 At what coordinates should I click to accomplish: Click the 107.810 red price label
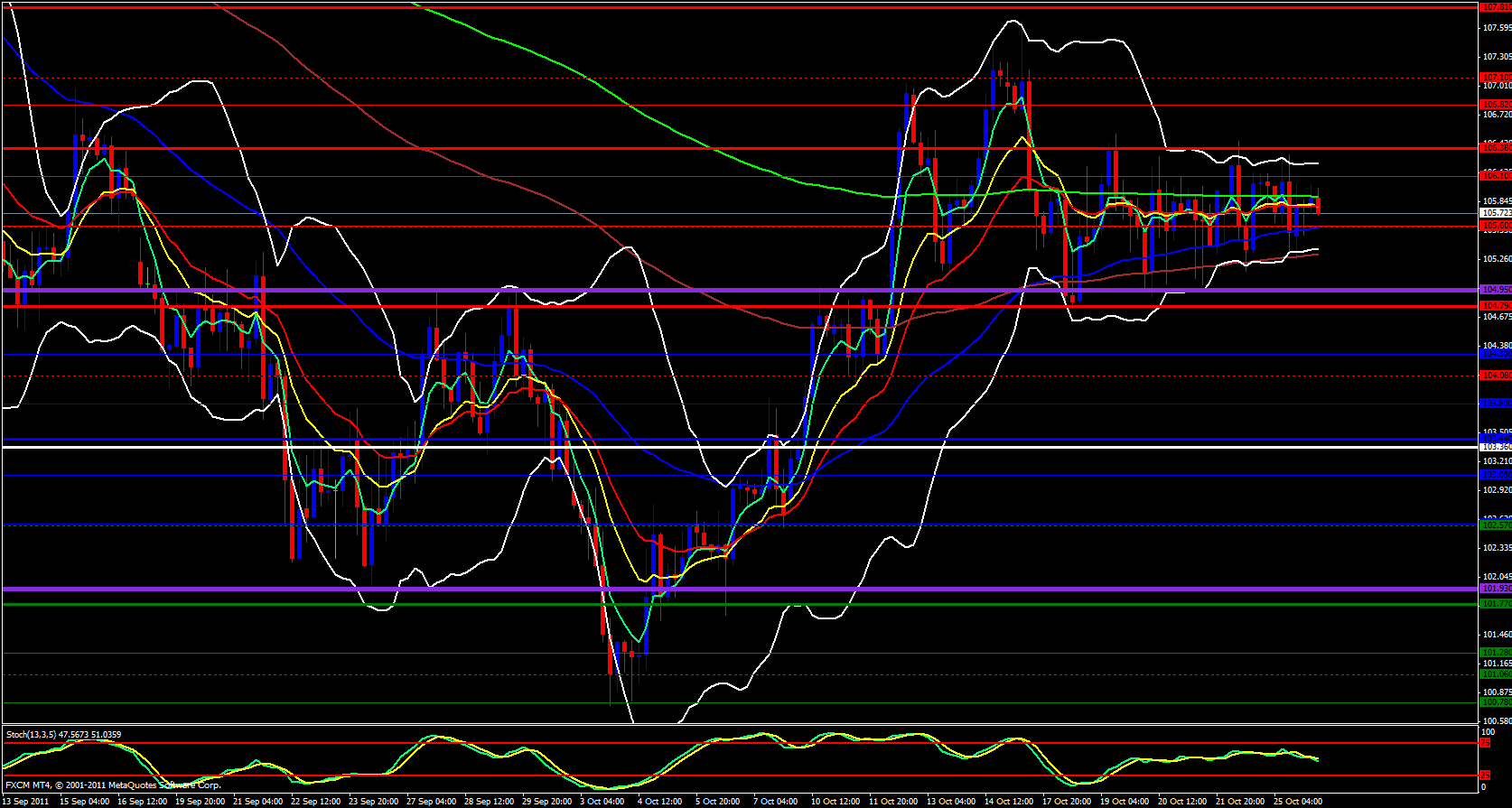pos(1496,7)
